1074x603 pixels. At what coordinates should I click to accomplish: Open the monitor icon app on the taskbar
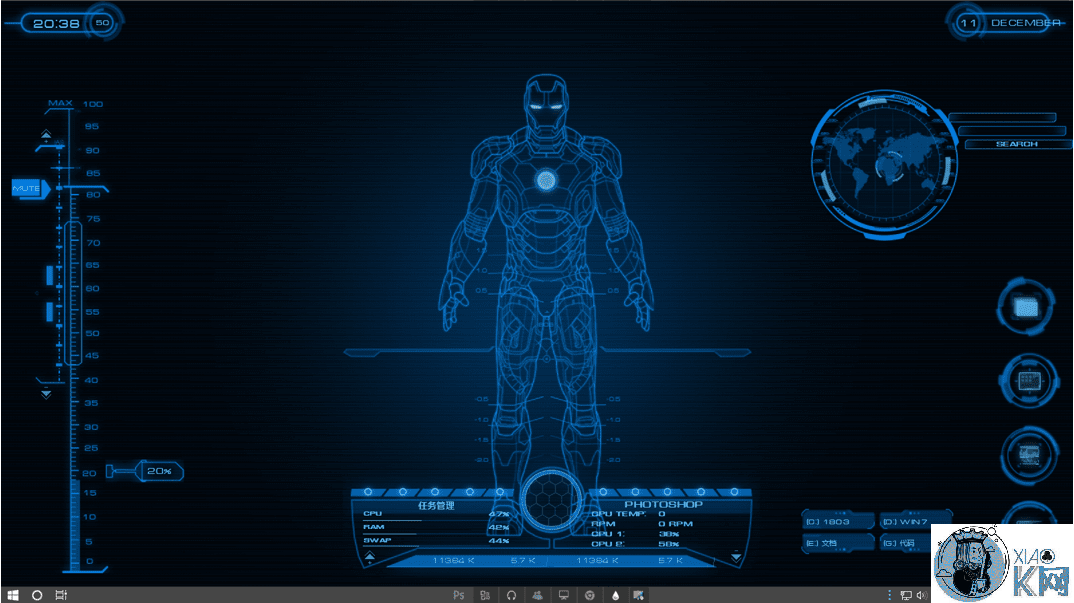[563, 595]
